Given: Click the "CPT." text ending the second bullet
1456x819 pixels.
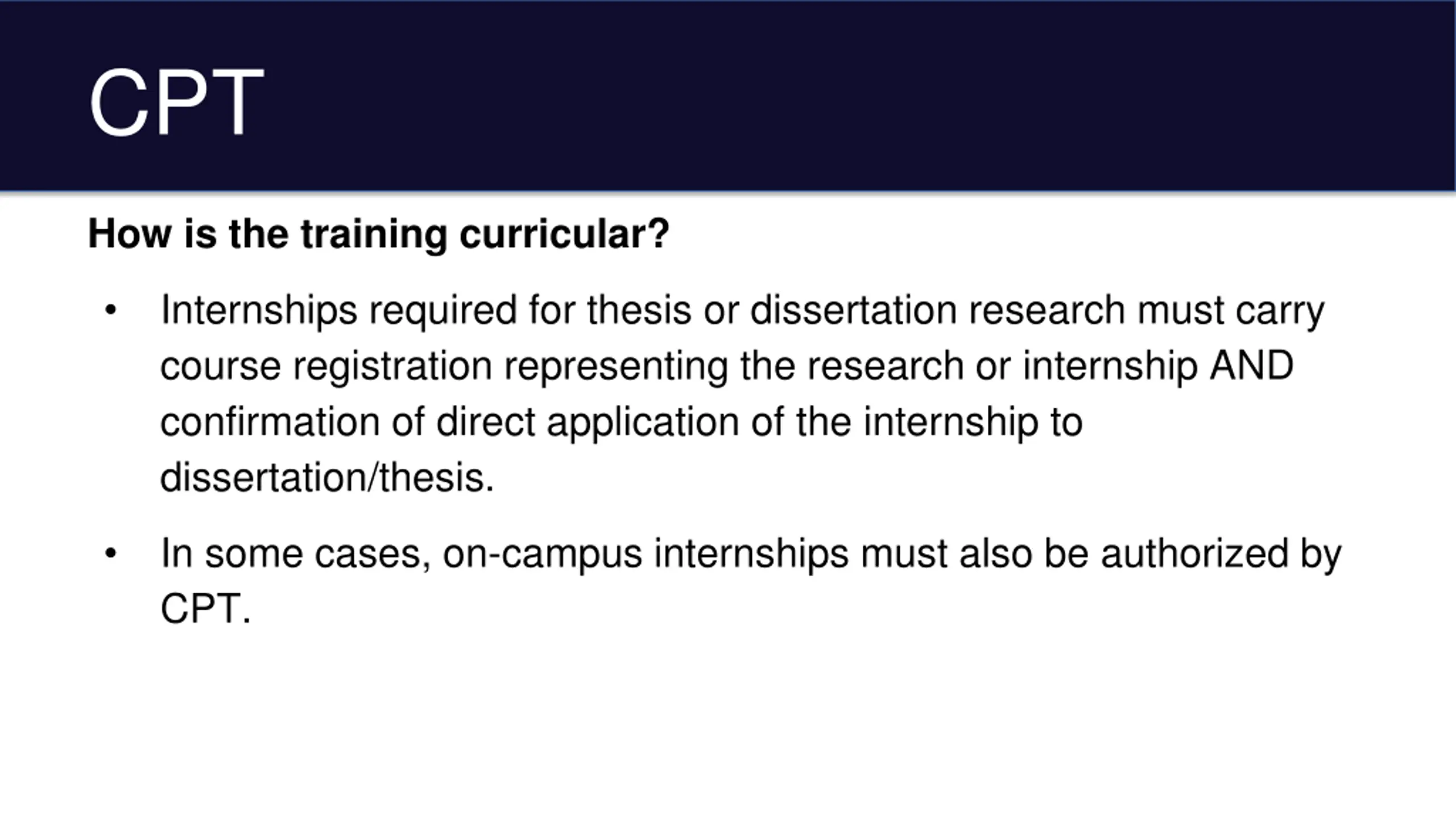Looking at the screenshot, I should pos(205,609).
